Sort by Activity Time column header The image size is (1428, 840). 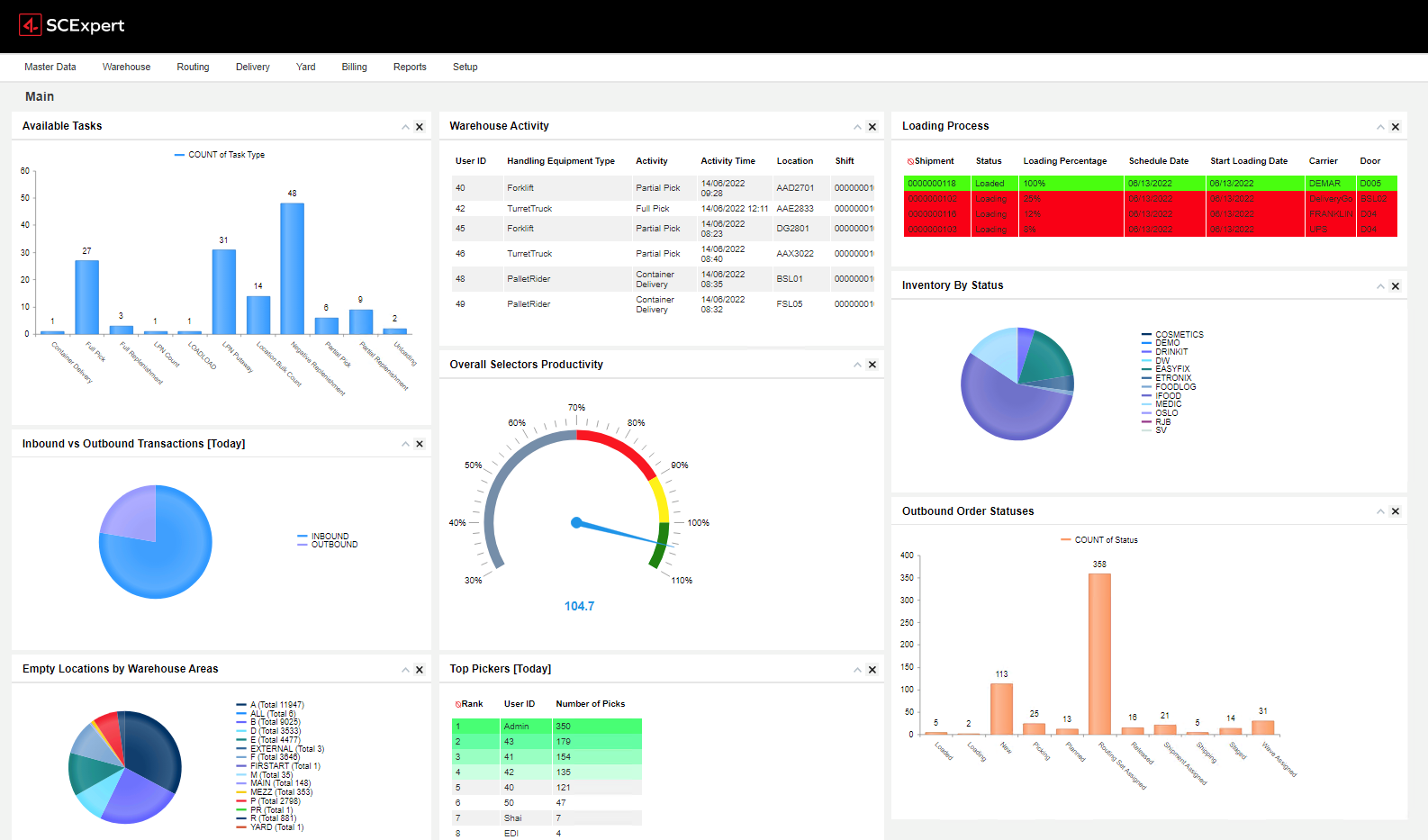(728, 161)
